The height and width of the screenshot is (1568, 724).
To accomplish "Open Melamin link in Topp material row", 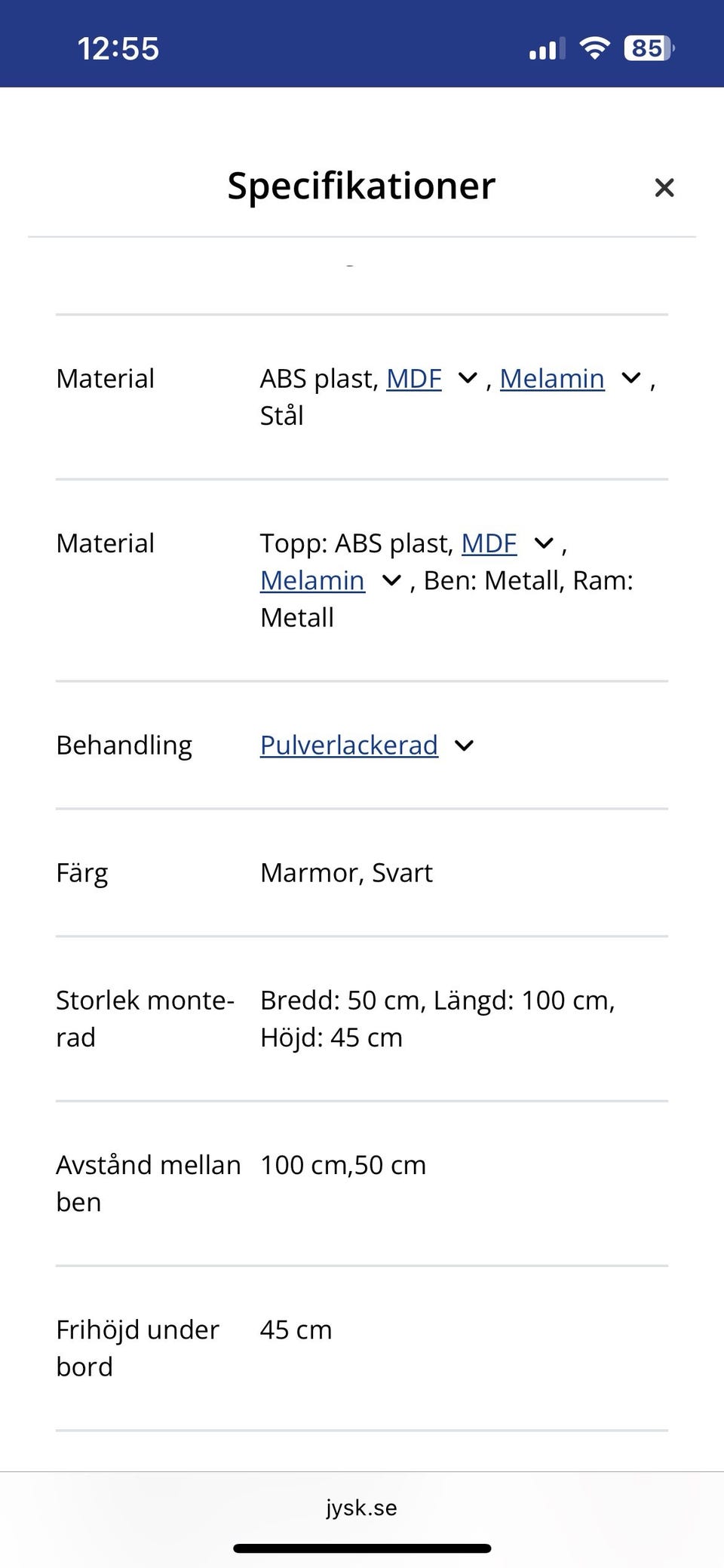I will (x=312, y=581).
